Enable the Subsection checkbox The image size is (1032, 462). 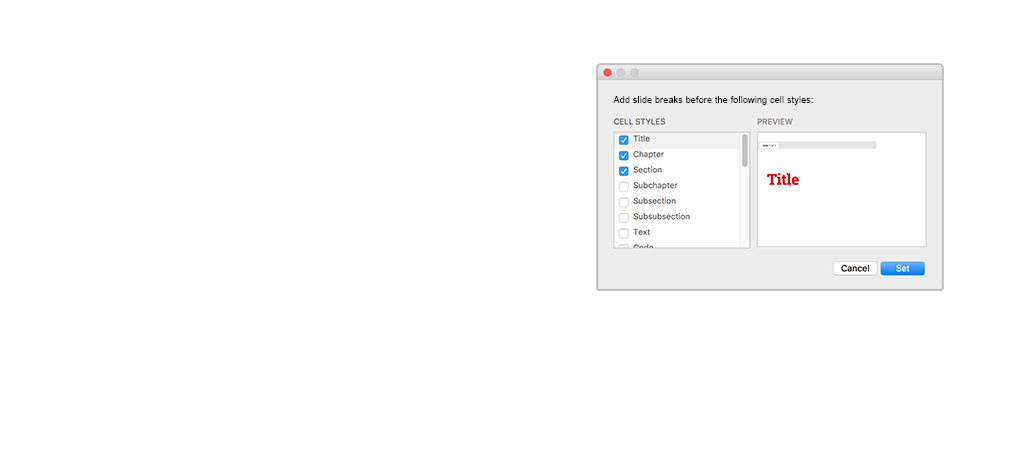[x=623, y=202]
